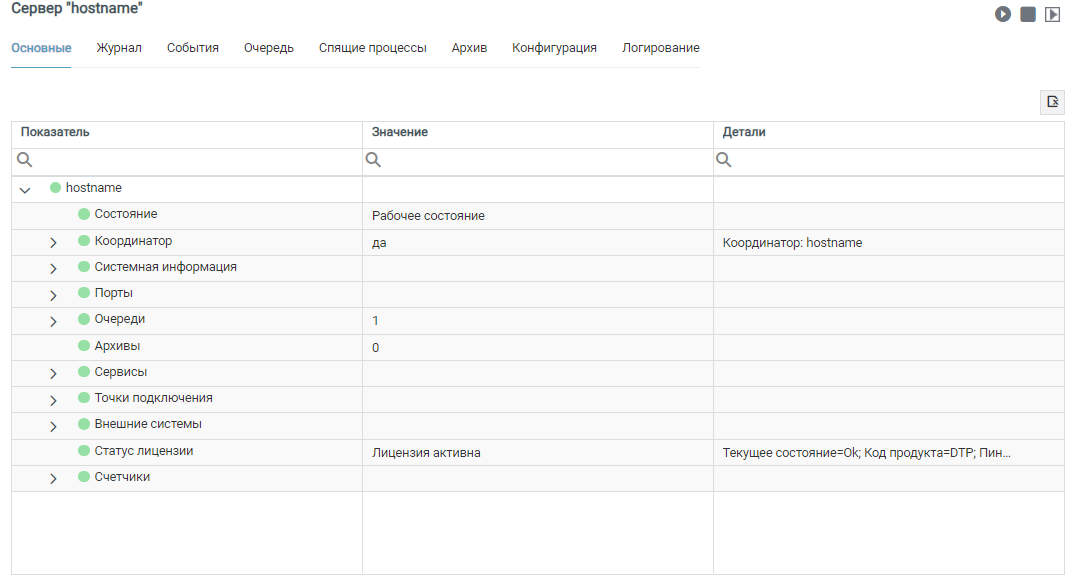Expand the Координатор row

pyautogui.click(x=53, y=242)
